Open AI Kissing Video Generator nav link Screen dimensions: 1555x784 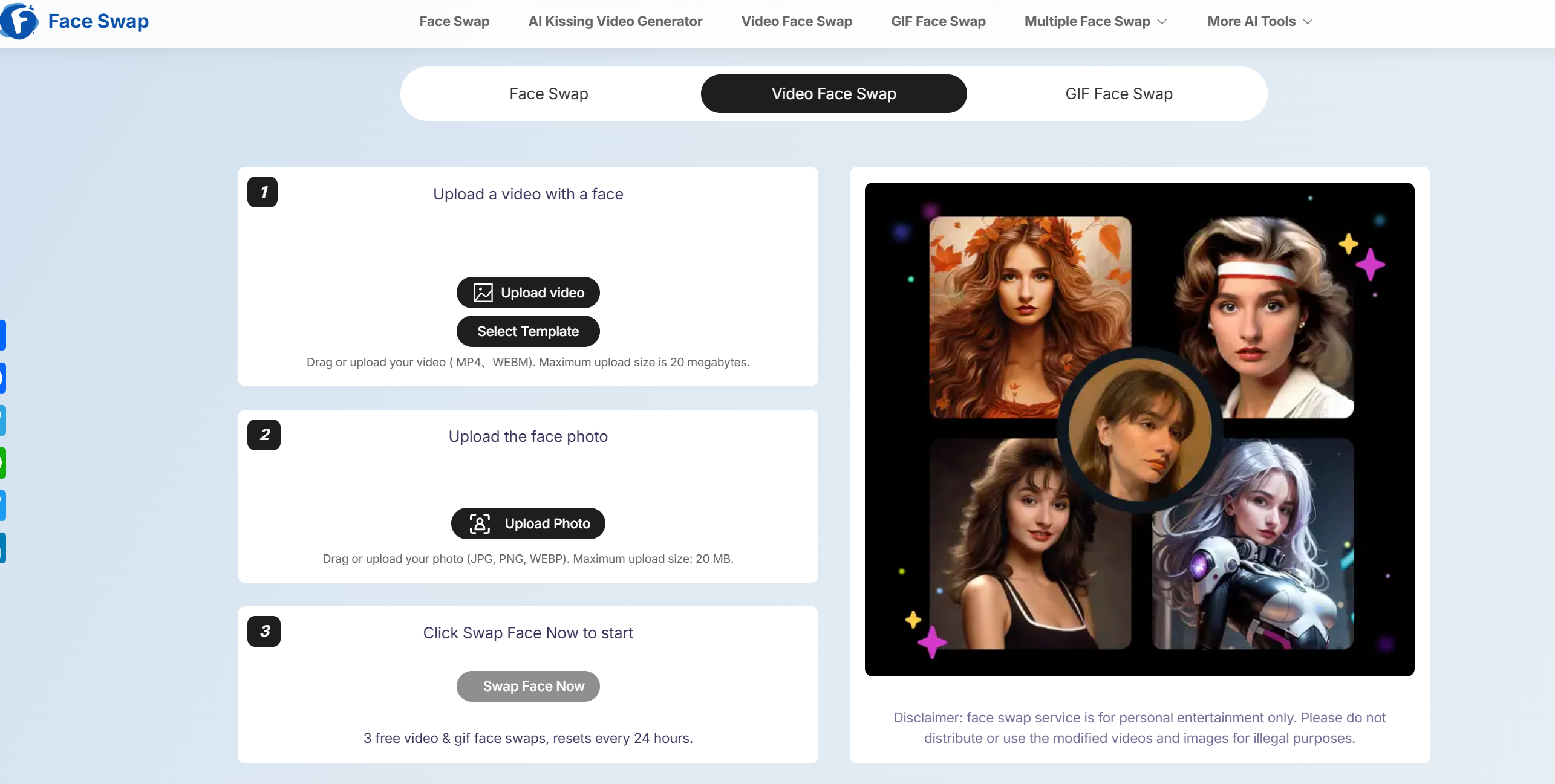point(615,22)
